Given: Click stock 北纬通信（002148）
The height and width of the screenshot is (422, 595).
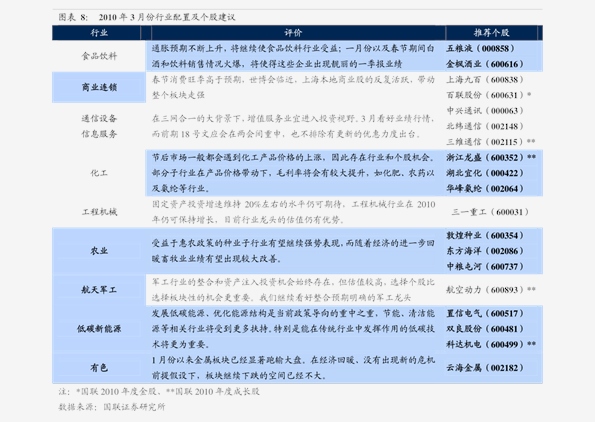Looking at the screenshot, I should pos(485,126).
